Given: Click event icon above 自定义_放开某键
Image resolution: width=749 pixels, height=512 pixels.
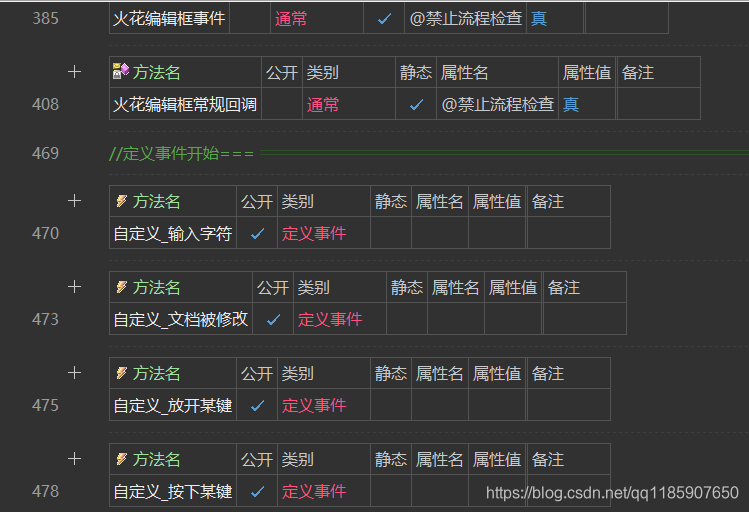Looking at the screenshot, I should (121, 373).
